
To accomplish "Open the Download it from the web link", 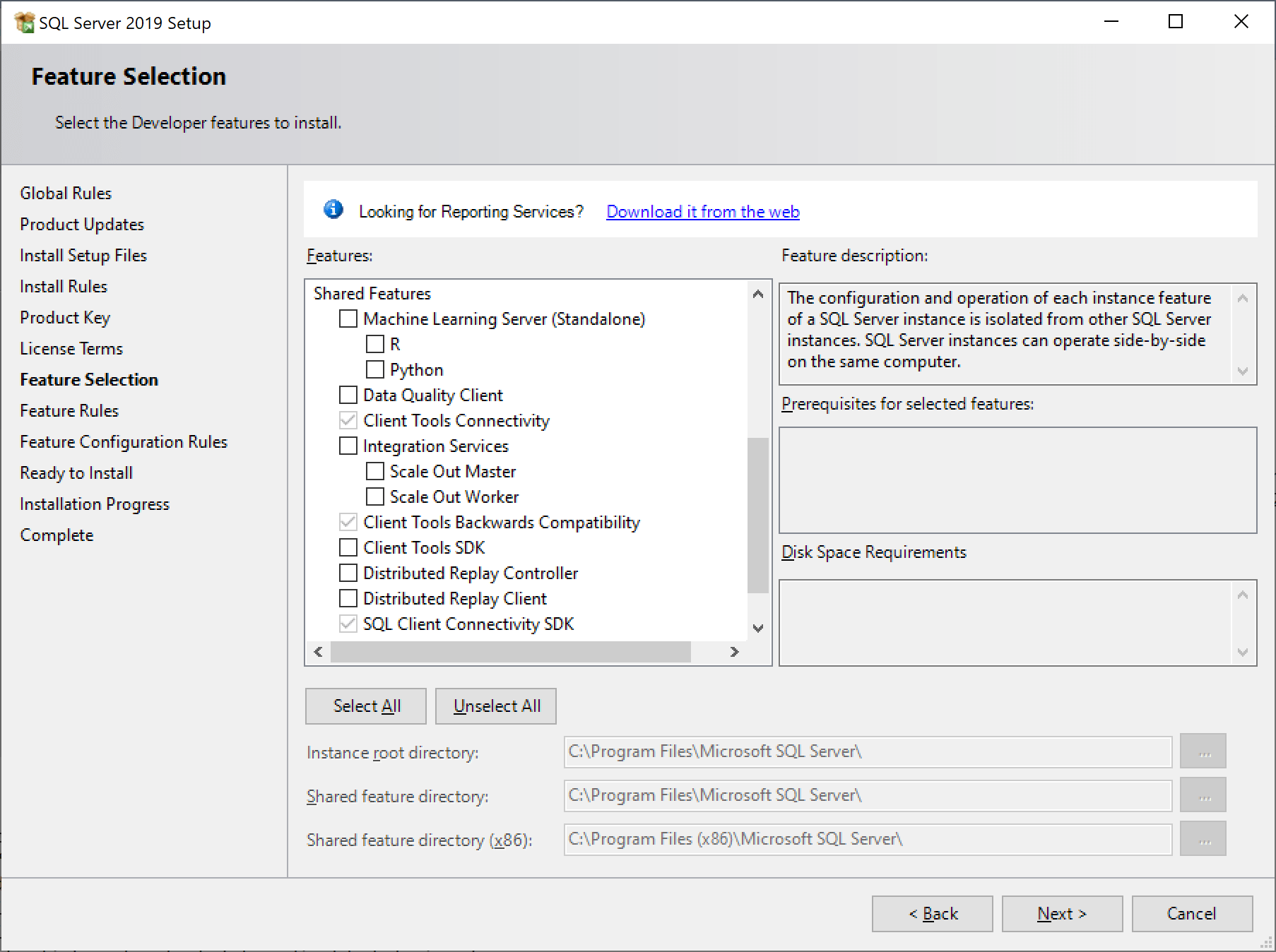I will tap(703, 212).
